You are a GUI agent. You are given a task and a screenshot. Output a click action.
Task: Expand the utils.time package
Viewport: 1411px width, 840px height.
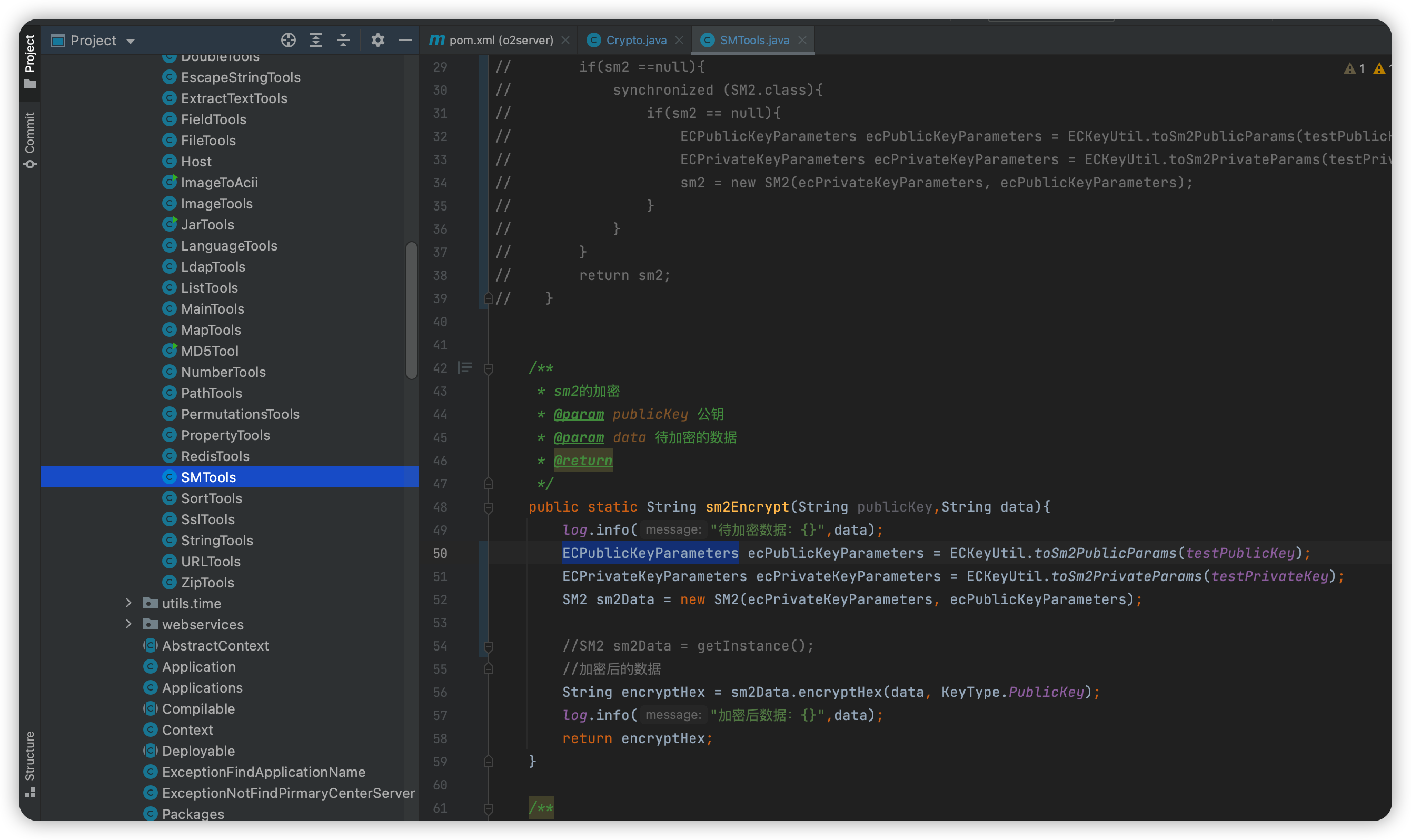pos(128,603)
